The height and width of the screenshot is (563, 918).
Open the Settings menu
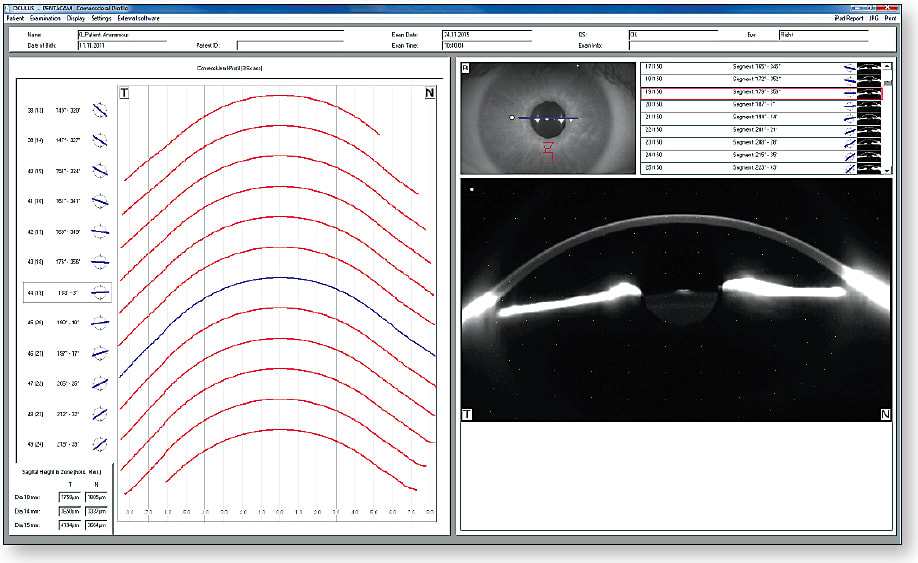pyautogui.click(x=101, y=18)
